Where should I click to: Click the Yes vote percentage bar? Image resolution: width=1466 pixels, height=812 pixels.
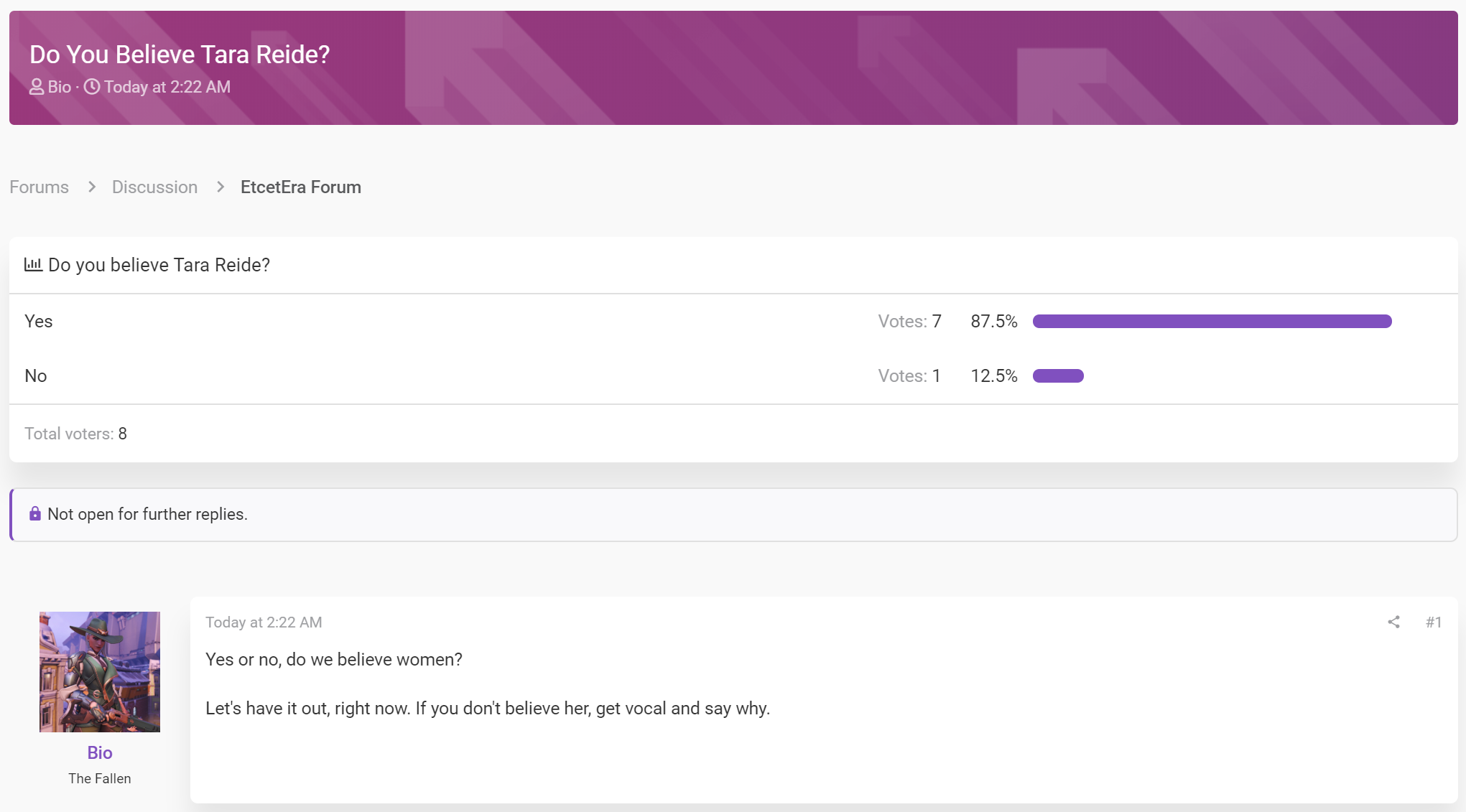[x=1212, y=321]
